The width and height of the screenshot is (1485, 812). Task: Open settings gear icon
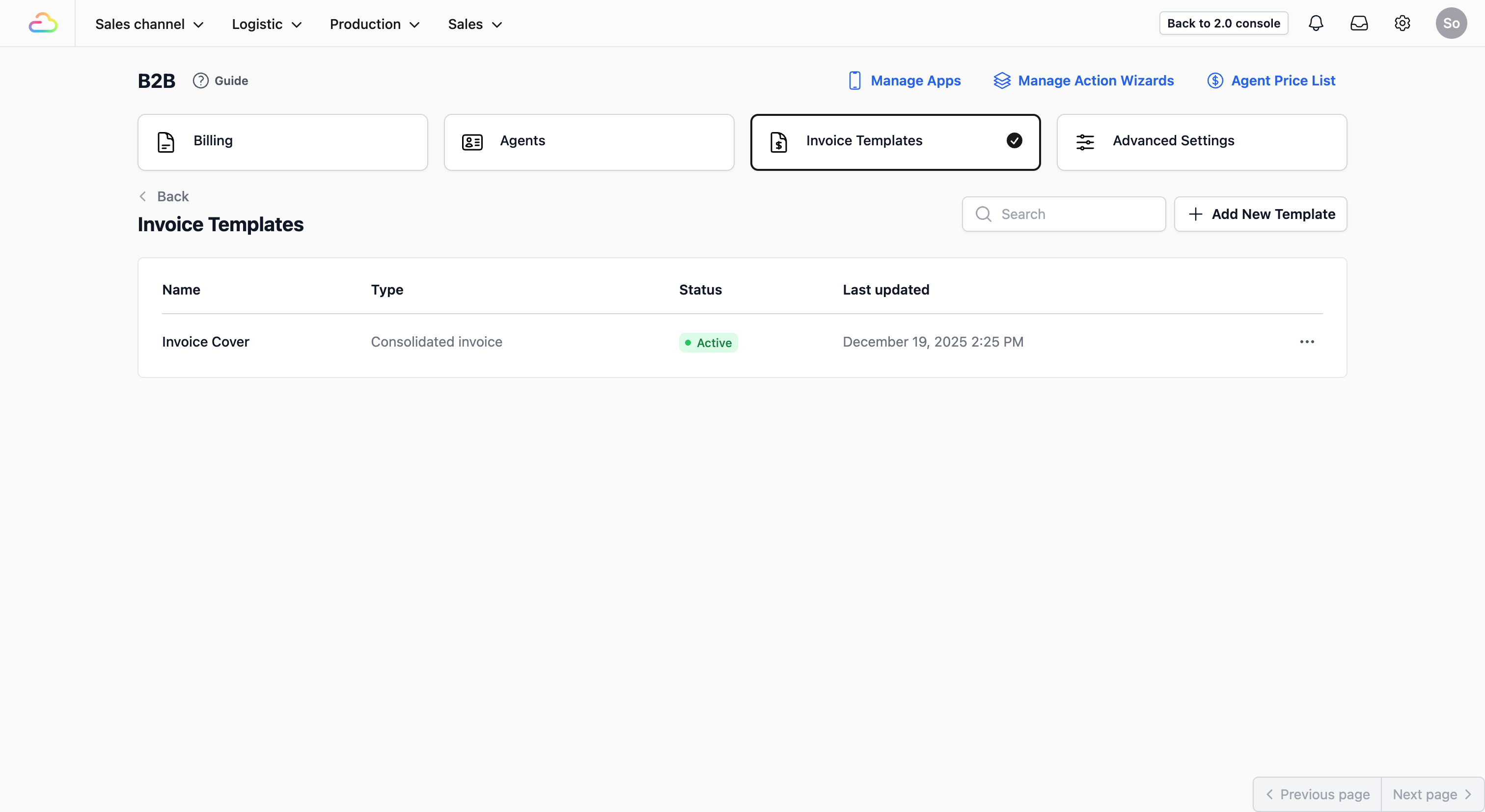[1402, 23]
